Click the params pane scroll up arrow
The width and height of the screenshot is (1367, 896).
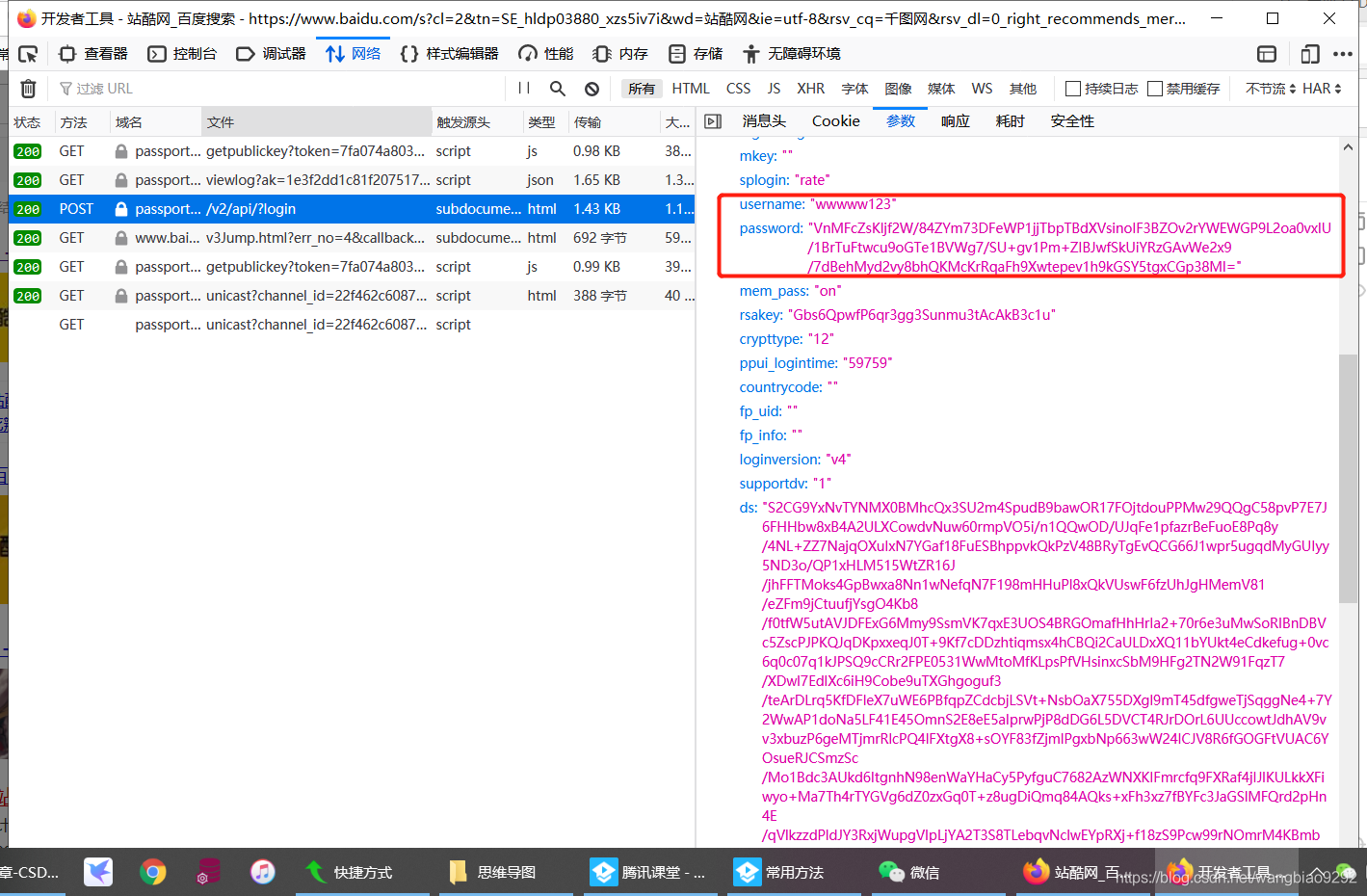[1348, 147]
